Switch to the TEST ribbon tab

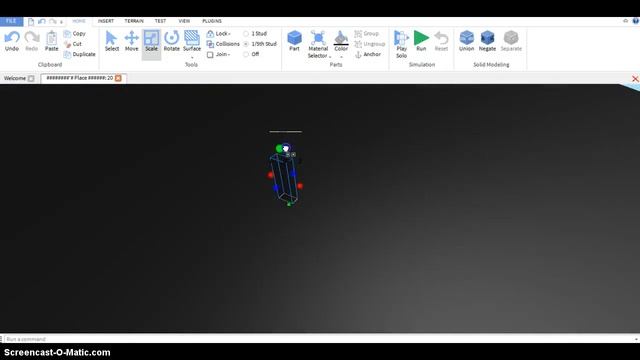click(x=160, y=21)
